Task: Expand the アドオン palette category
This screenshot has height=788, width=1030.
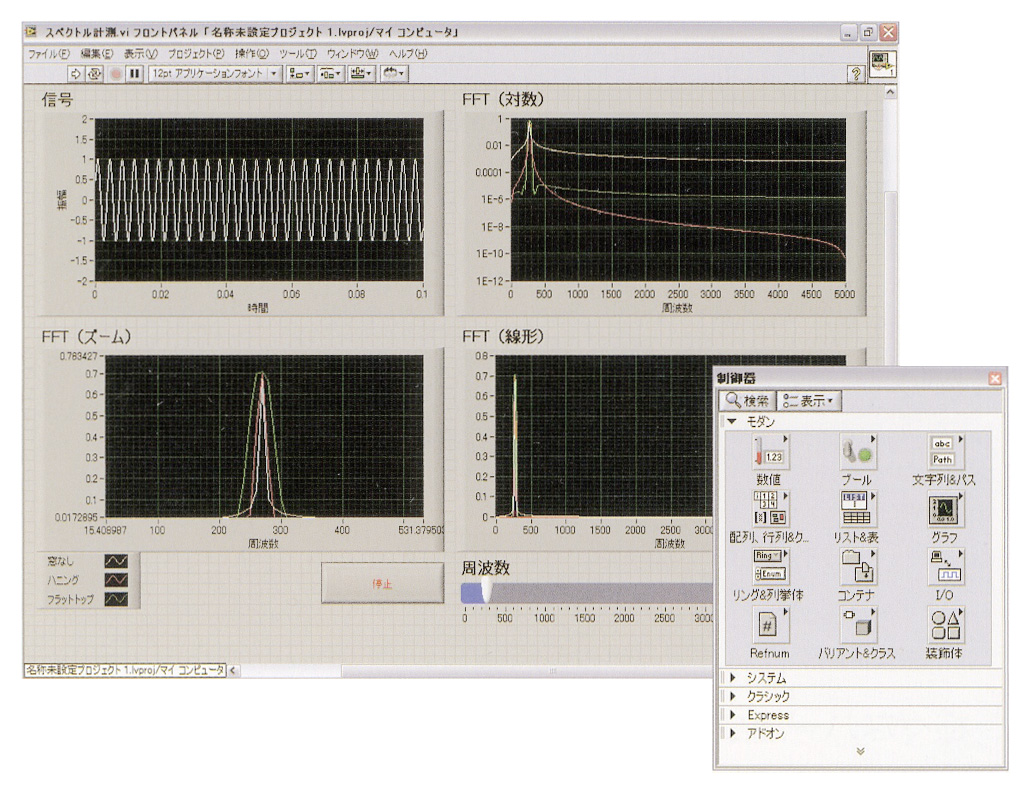Action: click(732, 733)
